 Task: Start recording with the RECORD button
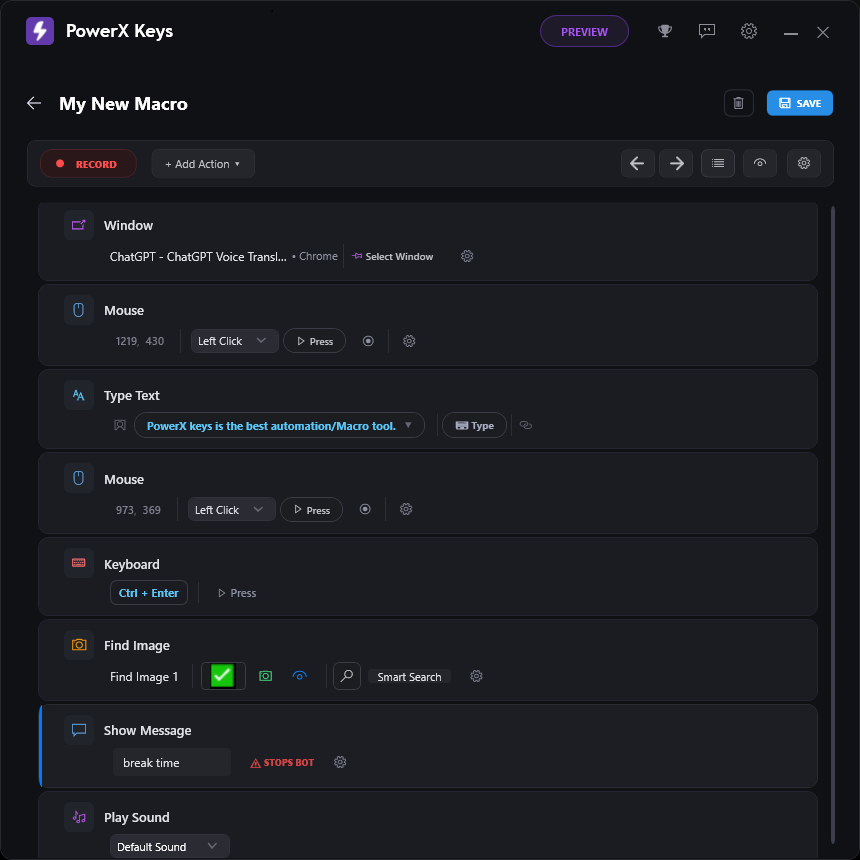(88, 163)
